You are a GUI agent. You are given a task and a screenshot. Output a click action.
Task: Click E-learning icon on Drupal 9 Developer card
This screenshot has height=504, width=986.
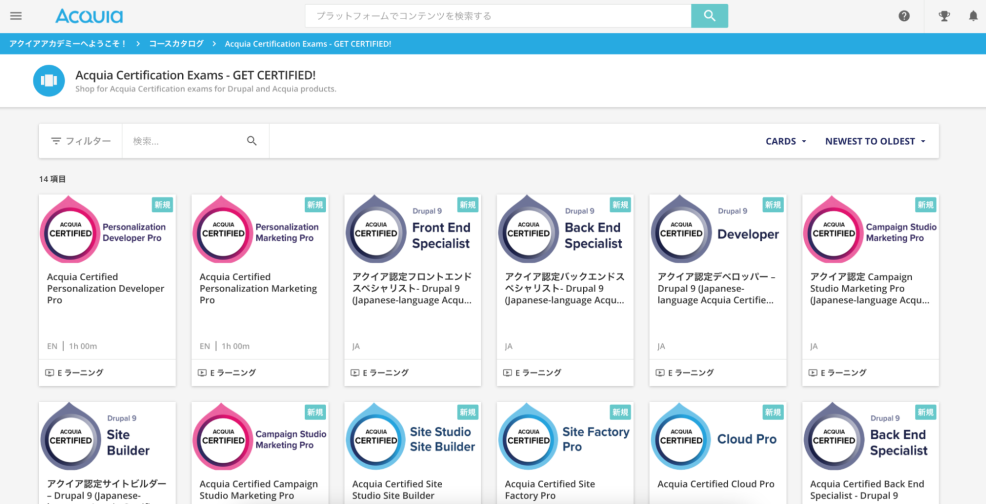[660, 372]
